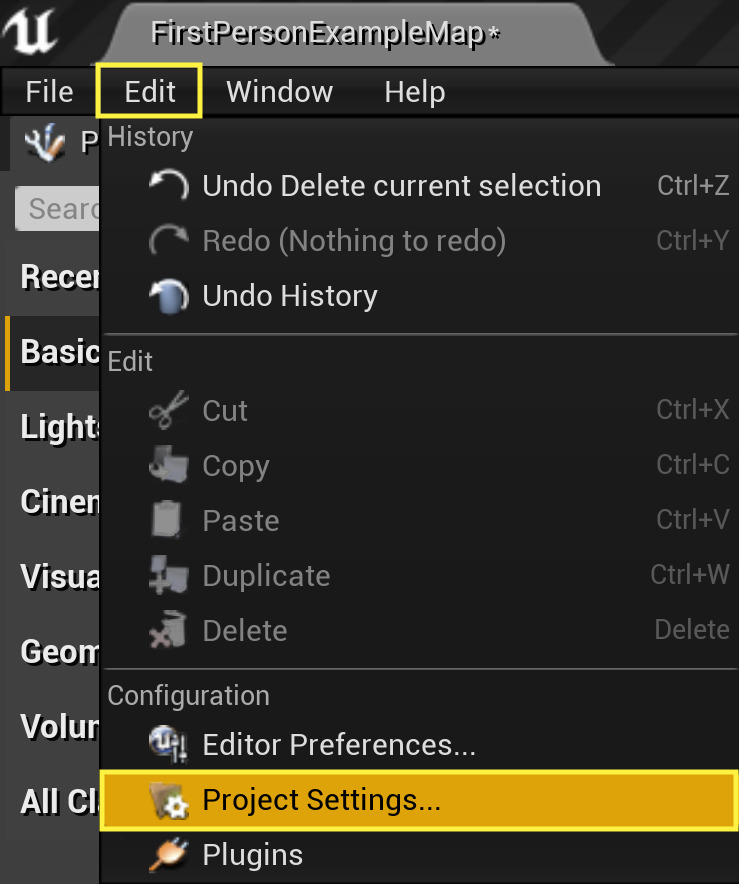Open the File menu
This screenshot has height=884, width=739.
49,92
